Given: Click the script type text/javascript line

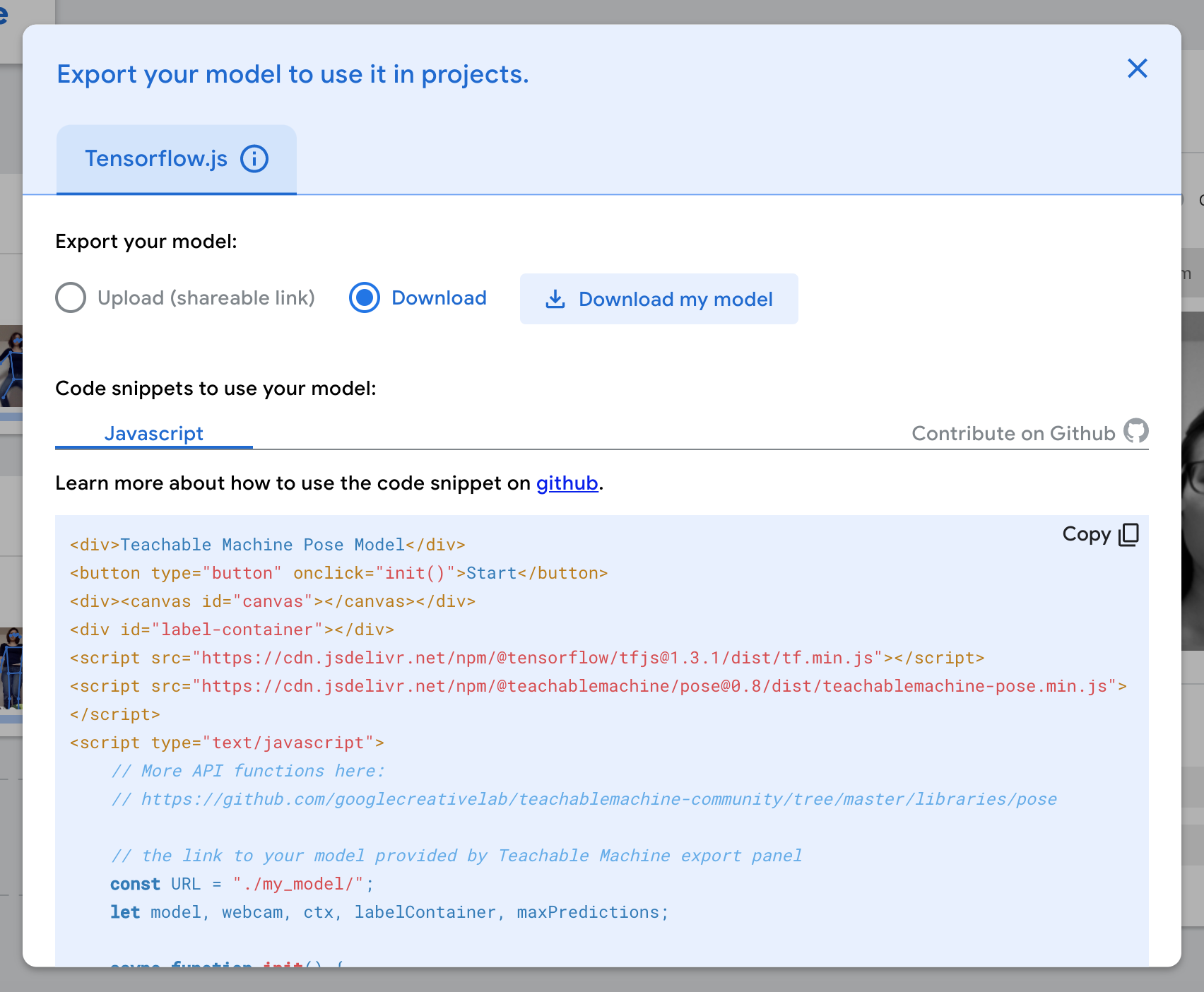Looking at the screenshot, I should (227, 743).
